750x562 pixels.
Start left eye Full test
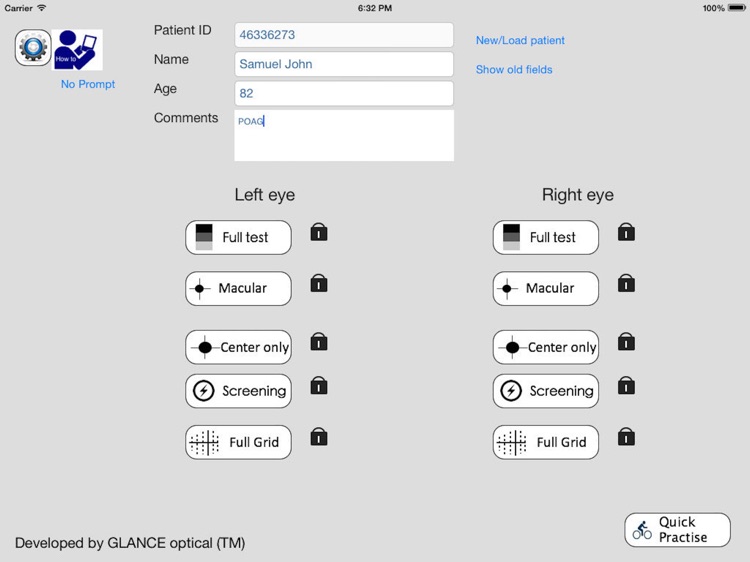point(238,238)
